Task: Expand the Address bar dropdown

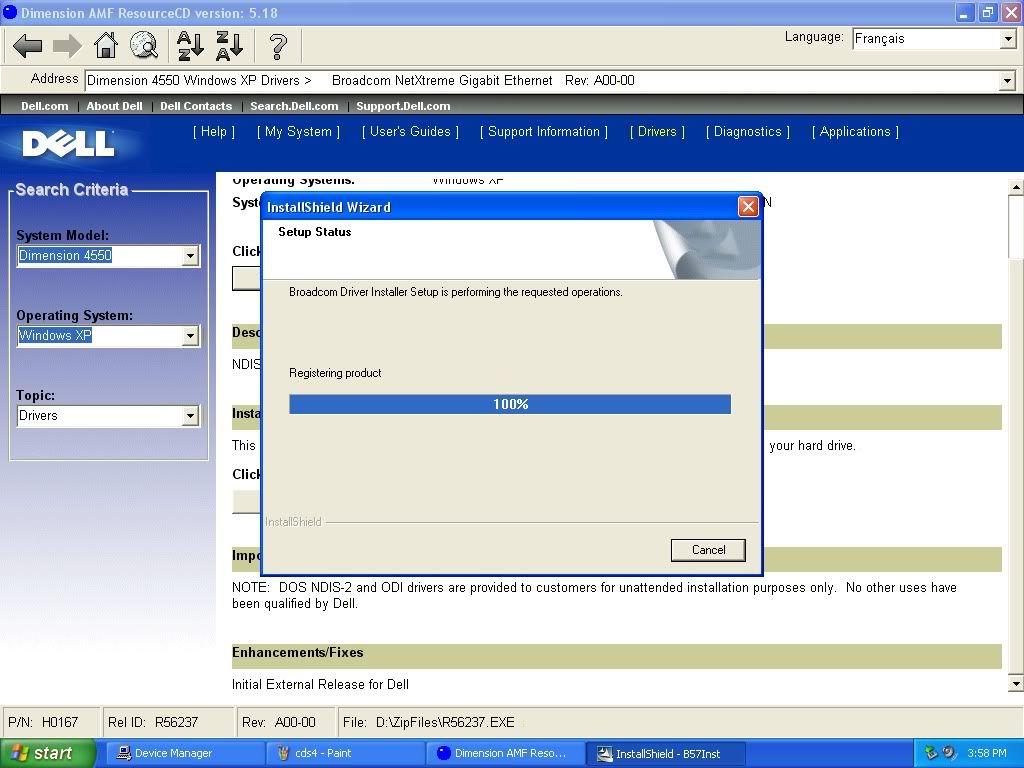Action: tap(1007, 81)
